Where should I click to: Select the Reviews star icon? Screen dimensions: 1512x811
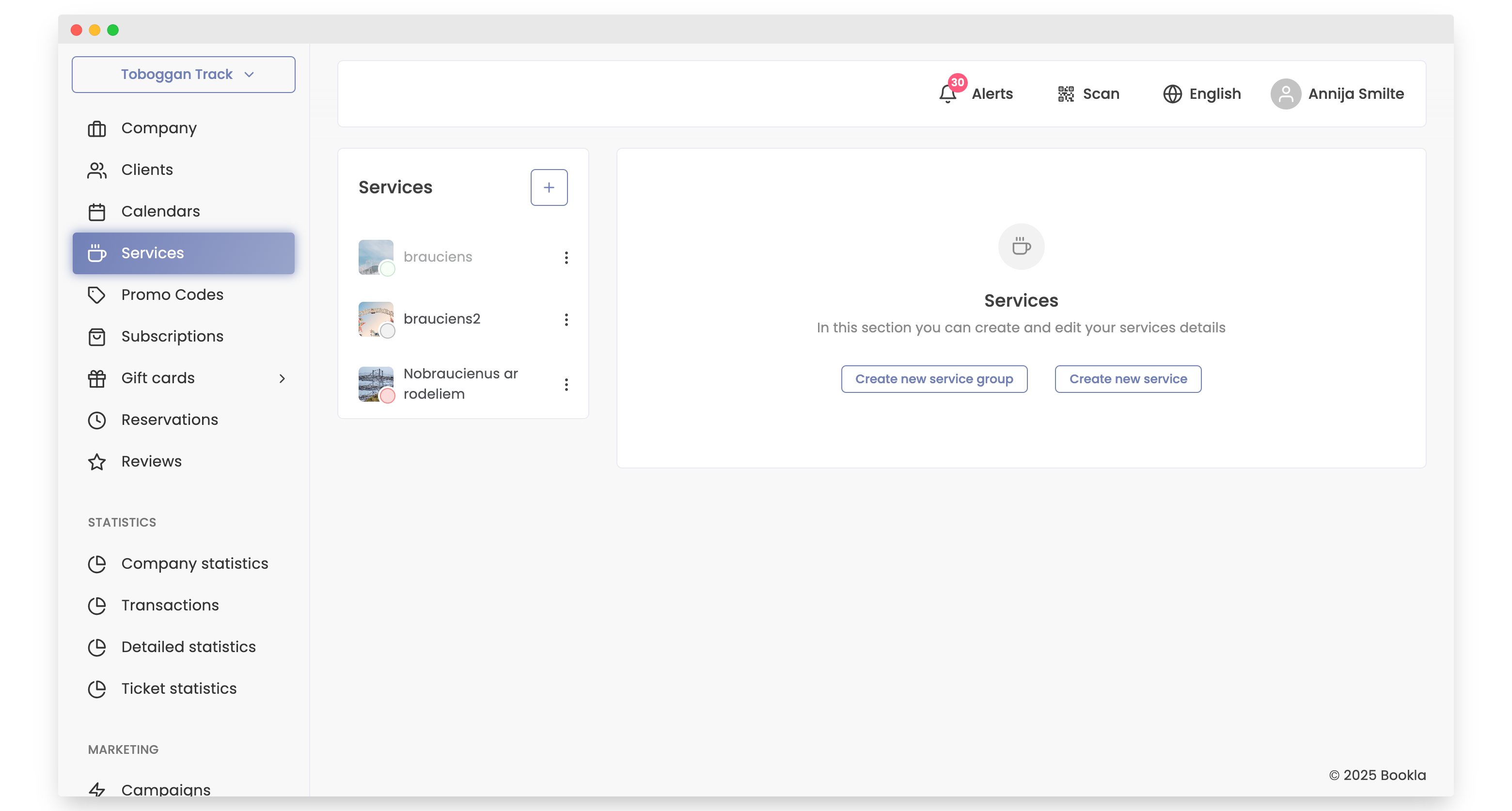pyautogui.click(x=97, y=461)
